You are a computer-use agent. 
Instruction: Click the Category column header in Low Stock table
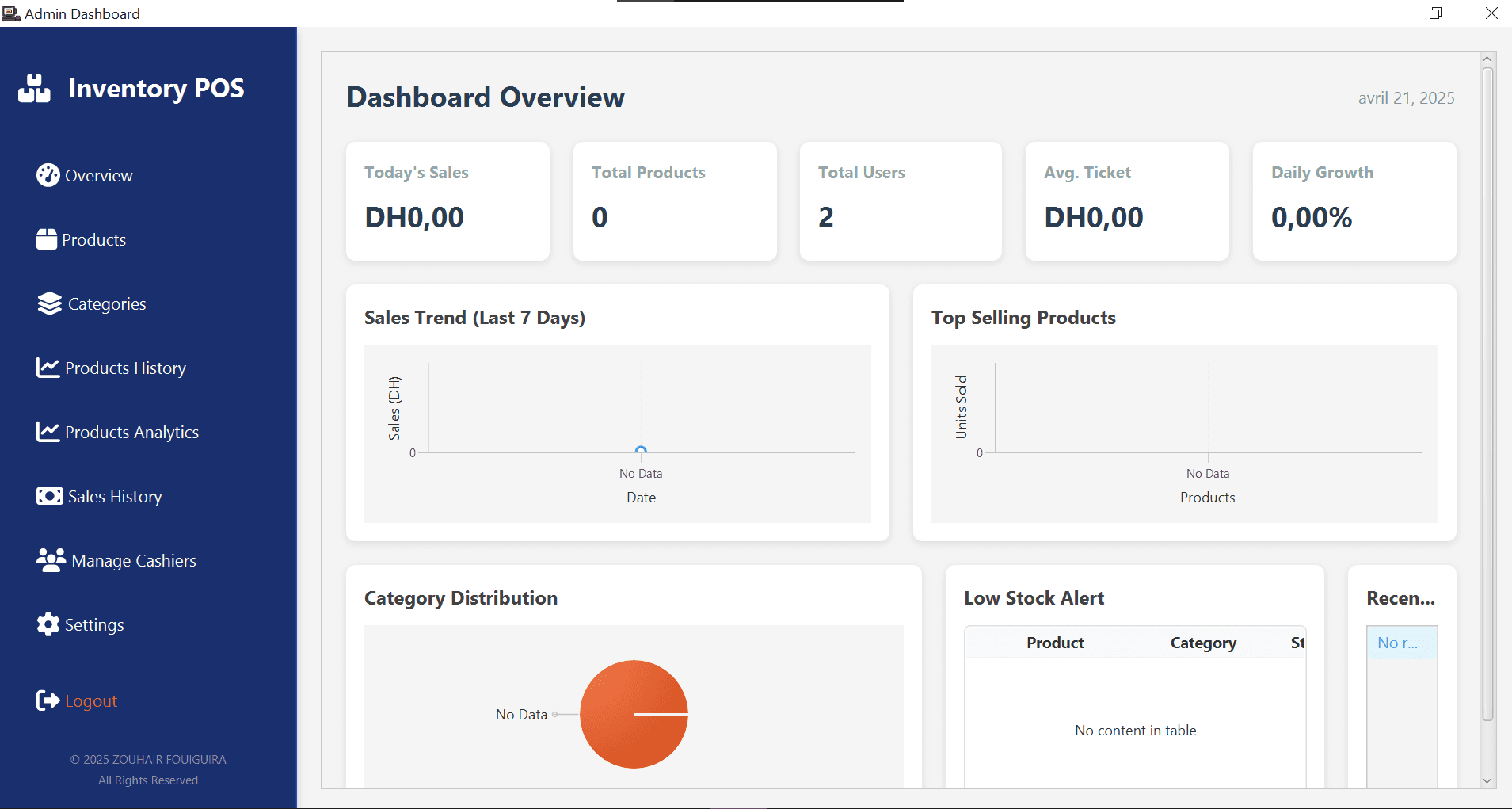[x=1203, y=643]
